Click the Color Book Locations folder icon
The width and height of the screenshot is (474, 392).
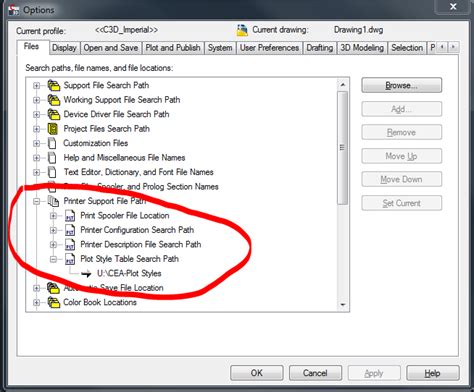click(x=53, y=303)
